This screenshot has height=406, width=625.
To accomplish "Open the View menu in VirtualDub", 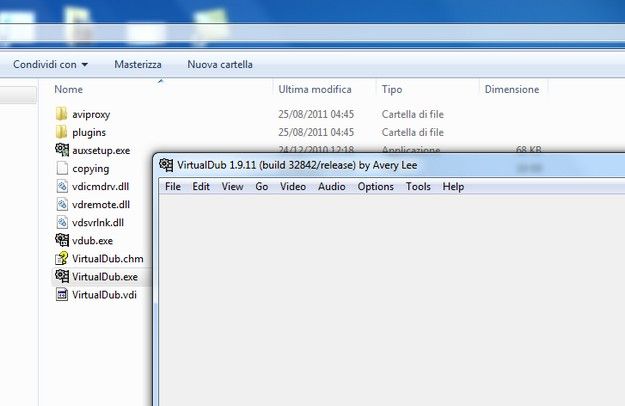I will click(x=232, y=186).
